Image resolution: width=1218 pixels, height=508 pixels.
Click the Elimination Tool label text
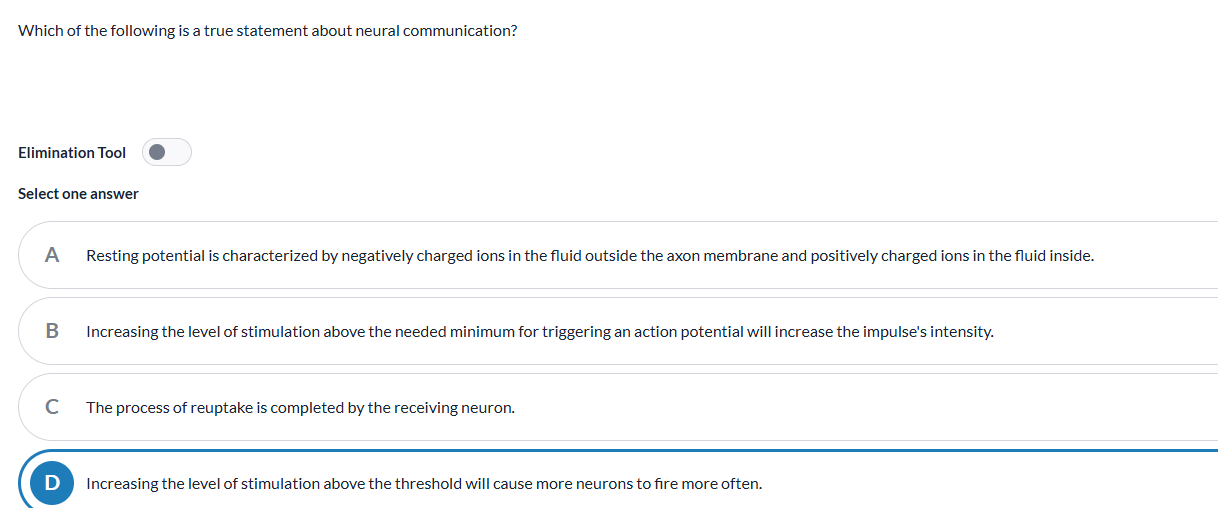72,153
